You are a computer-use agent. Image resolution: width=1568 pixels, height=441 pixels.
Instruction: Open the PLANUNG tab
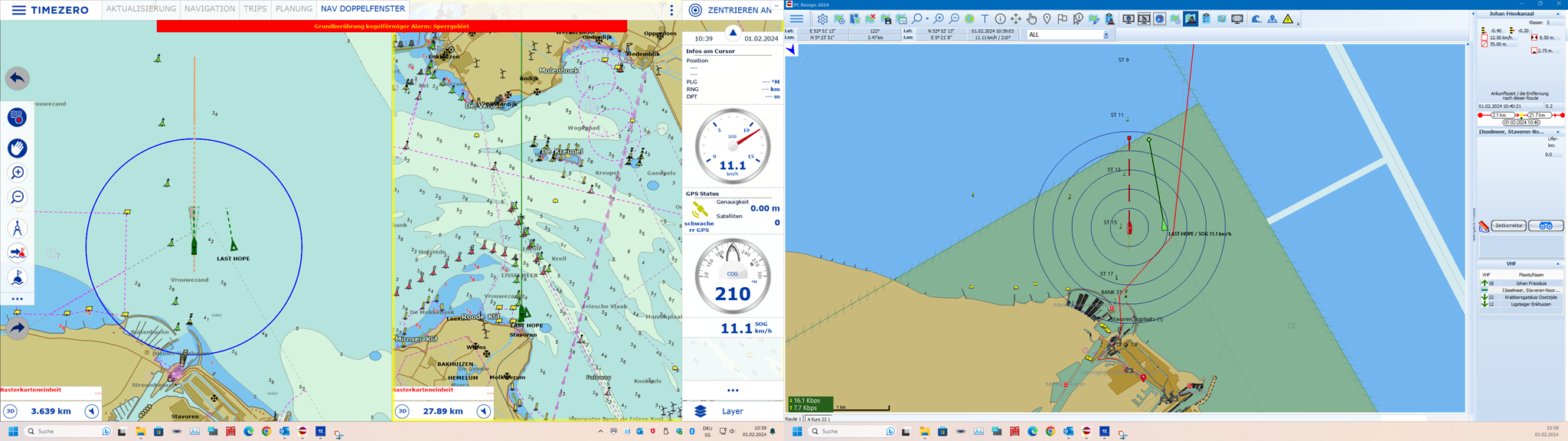[294, 9]
